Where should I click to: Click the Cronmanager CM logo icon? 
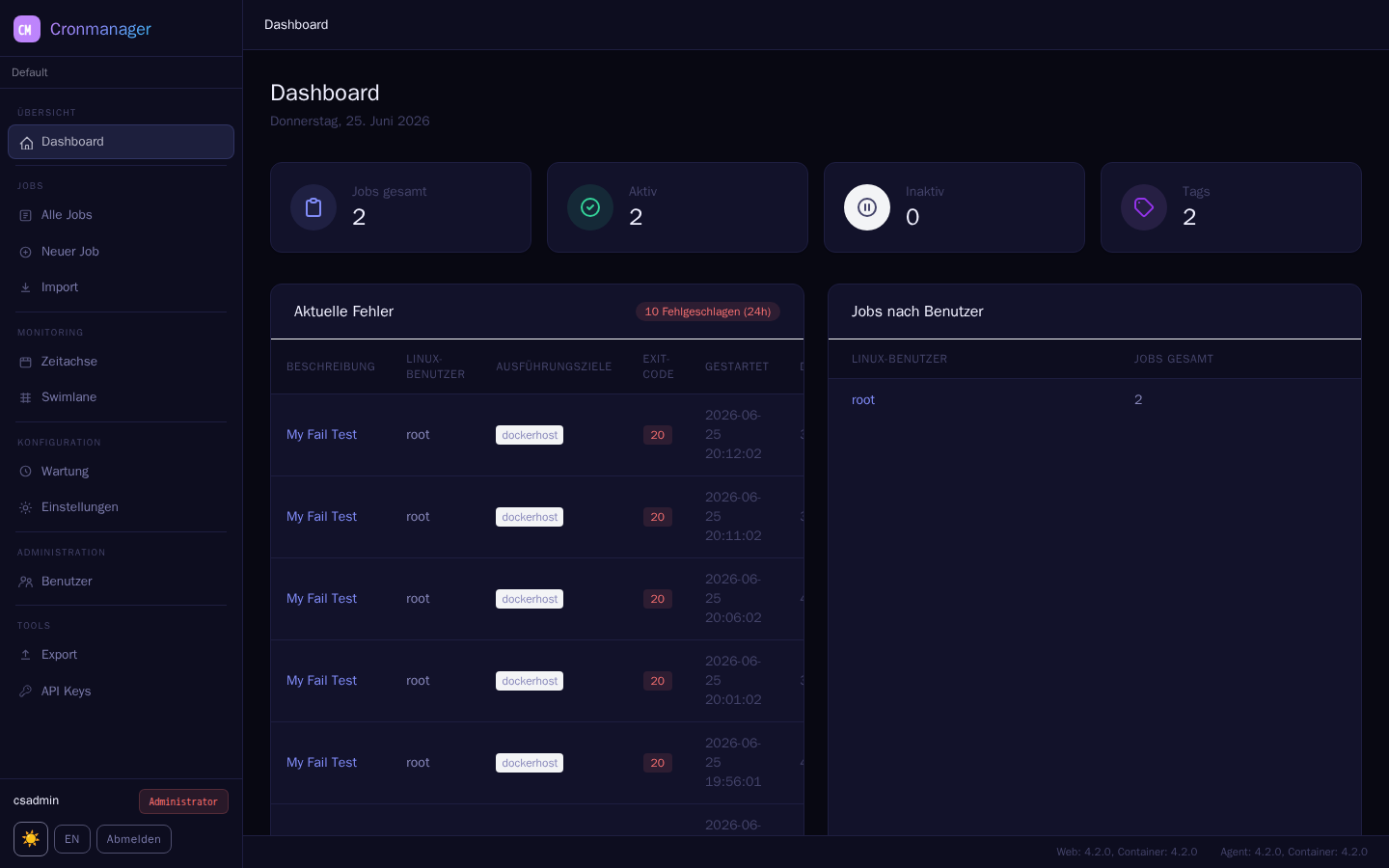coord(27,29)
